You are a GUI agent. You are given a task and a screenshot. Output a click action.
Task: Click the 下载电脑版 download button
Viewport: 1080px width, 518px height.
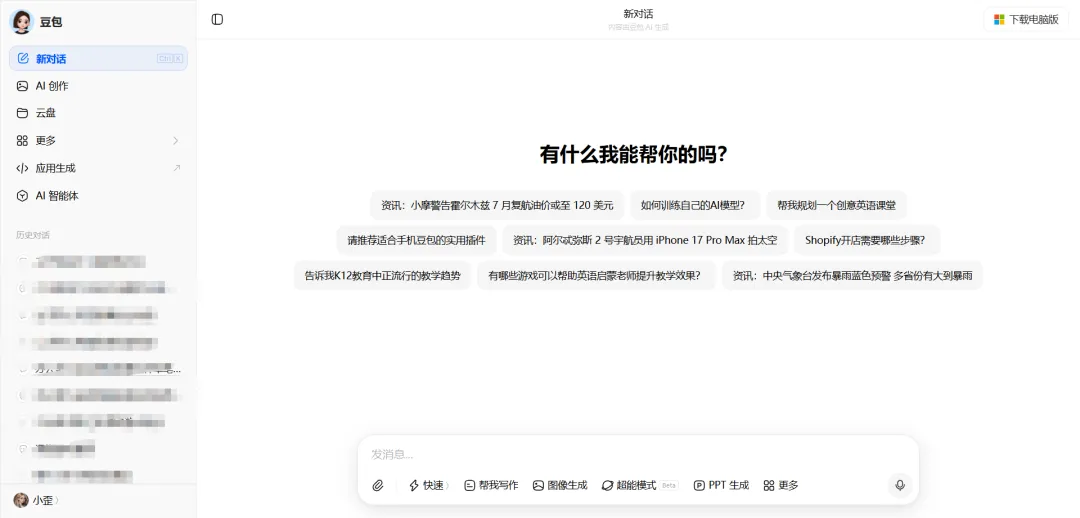(x=1026, y=19)
